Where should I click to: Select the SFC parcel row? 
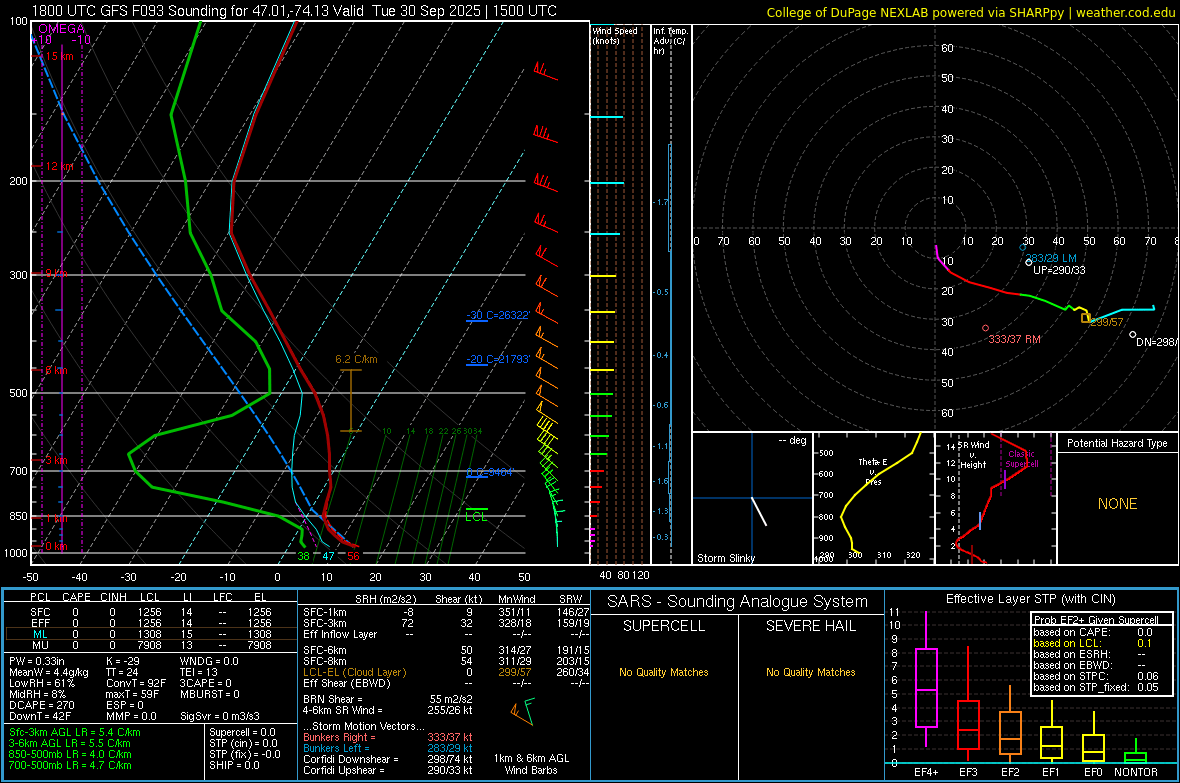[x=151, y=612]
